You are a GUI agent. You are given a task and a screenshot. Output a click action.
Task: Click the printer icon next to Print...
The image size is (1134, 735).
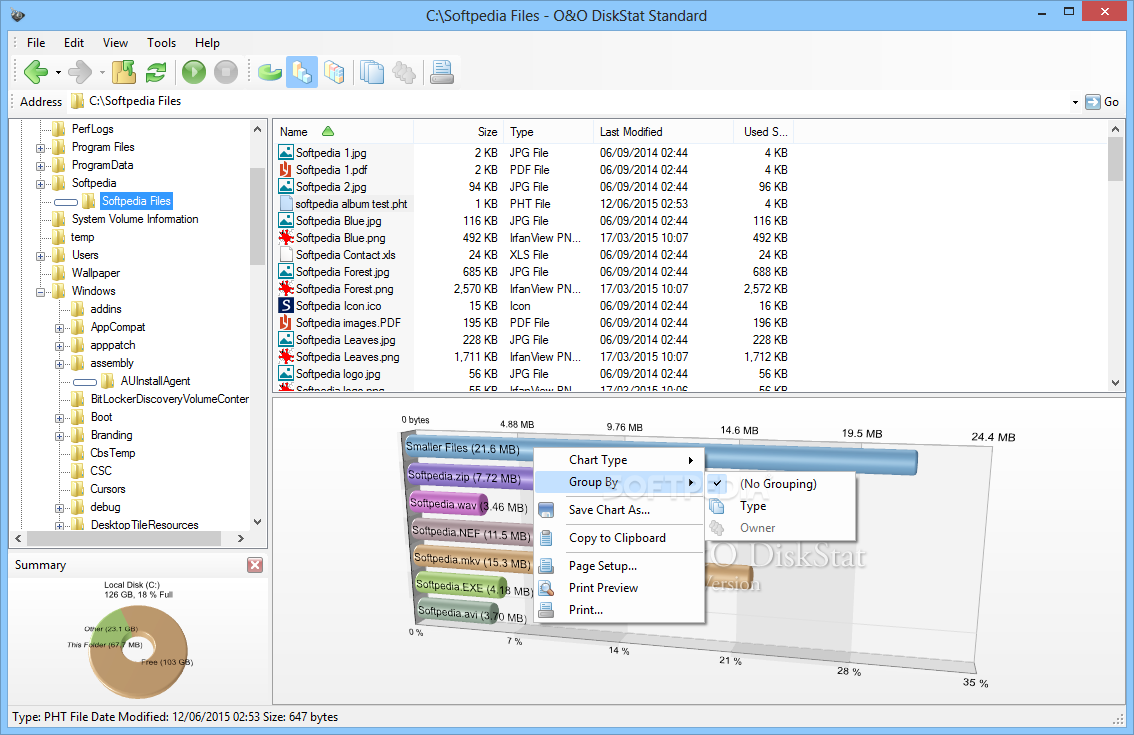(547, 610)
